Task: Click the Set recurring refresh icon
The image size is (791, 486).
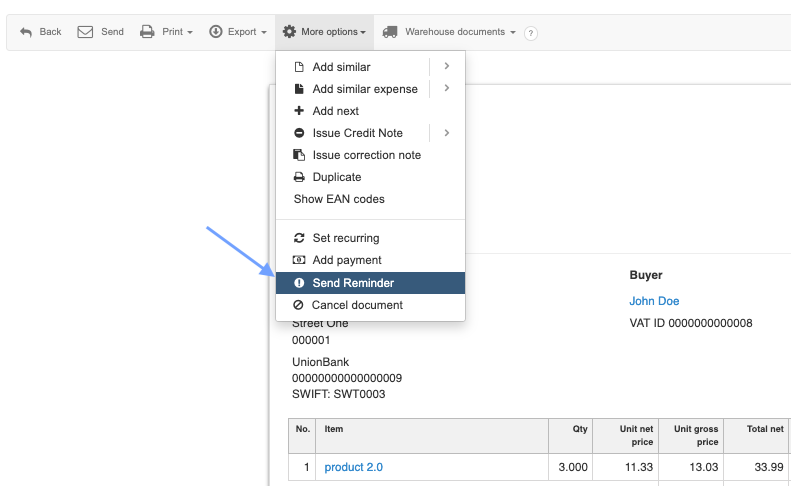Action: 299,238
